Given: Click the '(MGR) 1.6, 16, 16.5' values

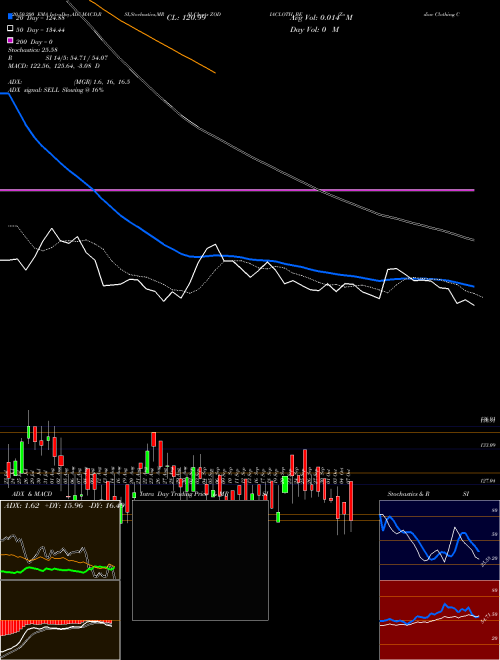Looking at the screenshot, I should coord(102,82).
